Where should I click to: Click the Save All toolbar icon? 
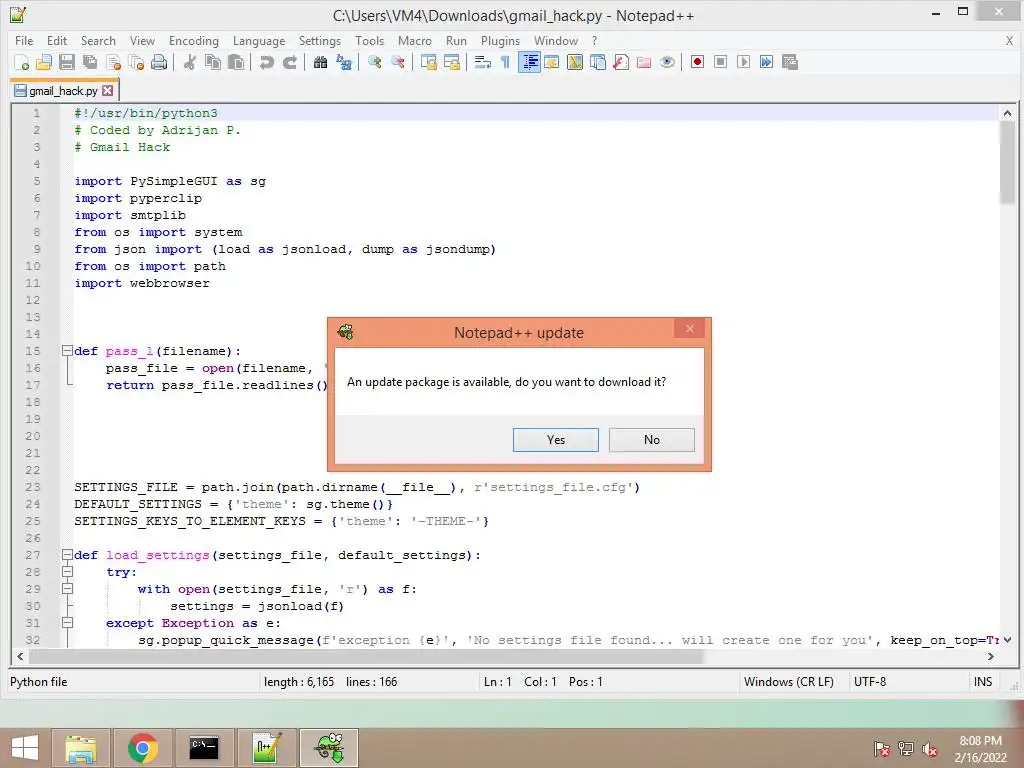pos(89,62)
